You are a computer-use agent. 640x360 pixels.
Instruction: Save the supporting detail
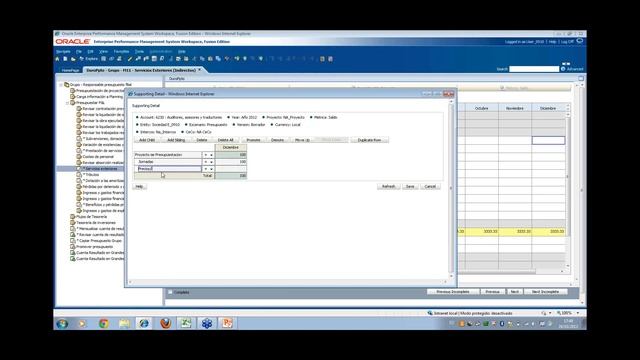pos(410,187)
